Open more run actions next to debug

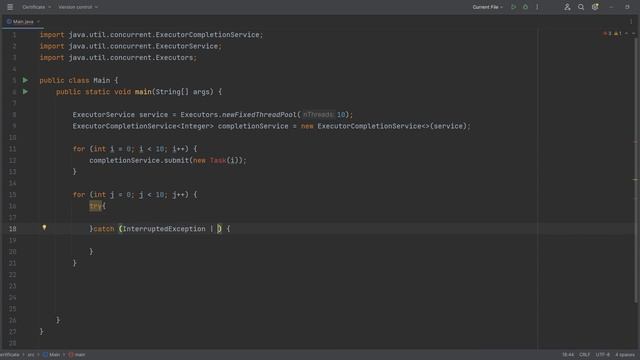(537, 7)
